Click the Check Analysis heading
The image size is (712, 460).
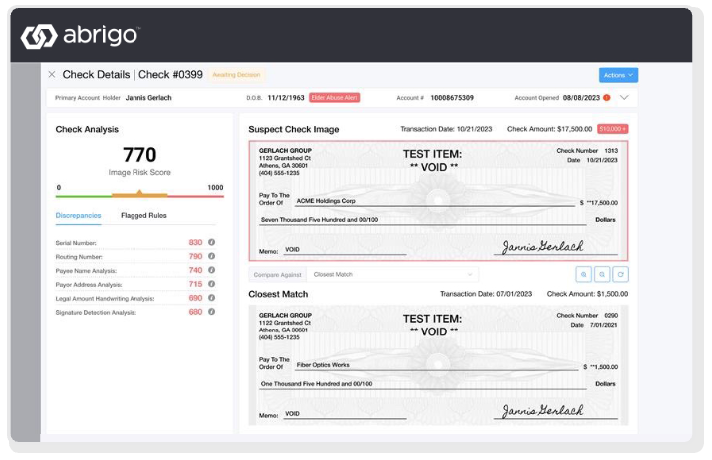87,129
